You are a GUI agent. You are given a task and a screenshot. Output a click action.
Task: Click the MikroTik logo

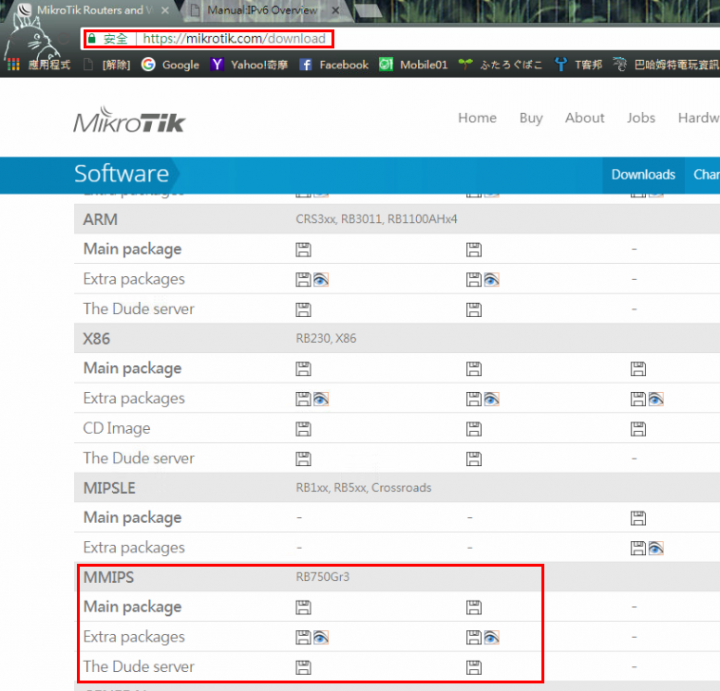click(129, 120)
